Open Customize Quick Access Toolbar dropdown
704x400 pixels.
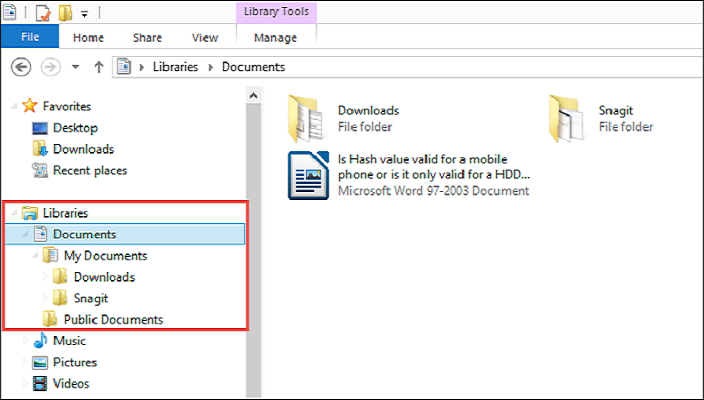tap(84, 14)
